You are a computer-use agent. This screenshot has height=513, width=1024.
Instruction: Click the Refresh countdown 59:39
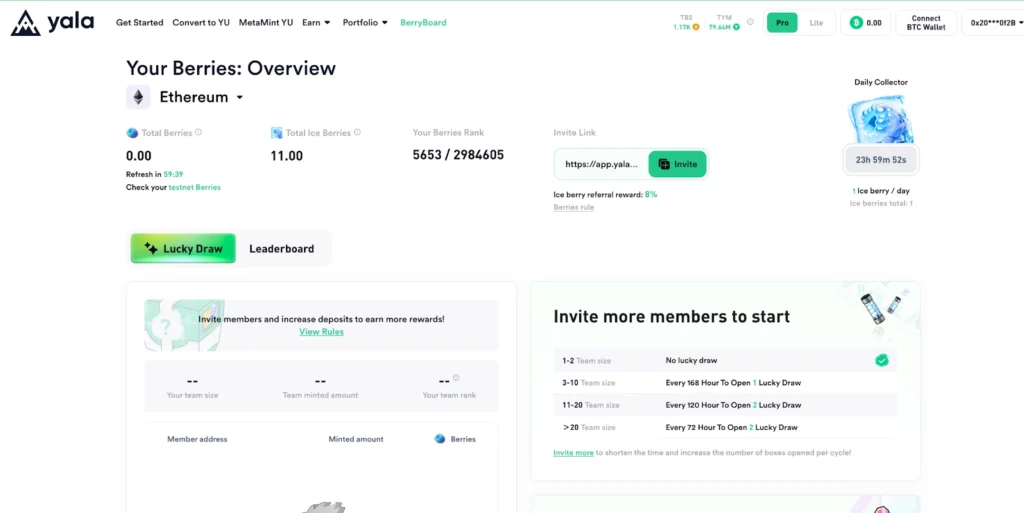[173, 174]
